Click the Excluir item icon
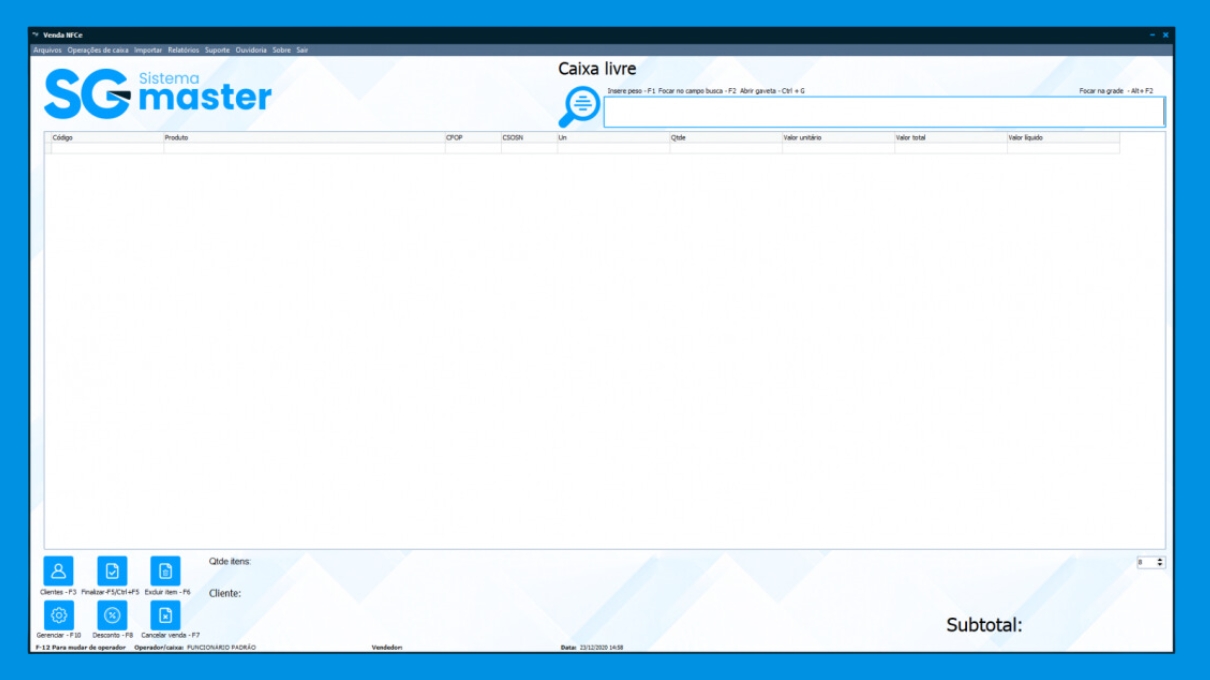Screen dimensions: 1210x680 (165, 571)
